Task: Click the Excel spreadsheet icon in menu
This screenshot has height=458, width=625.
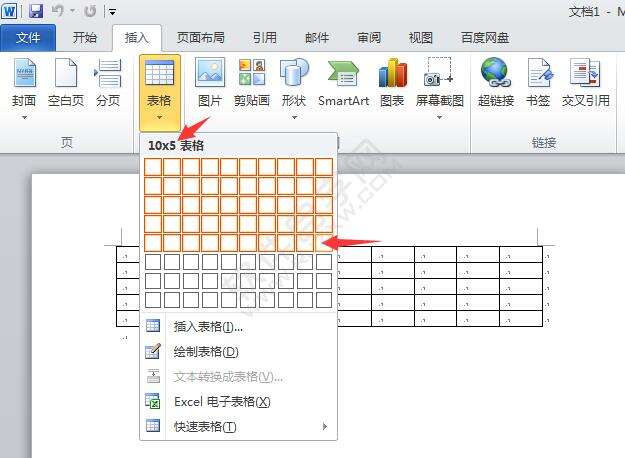Action: pos(153,401)
